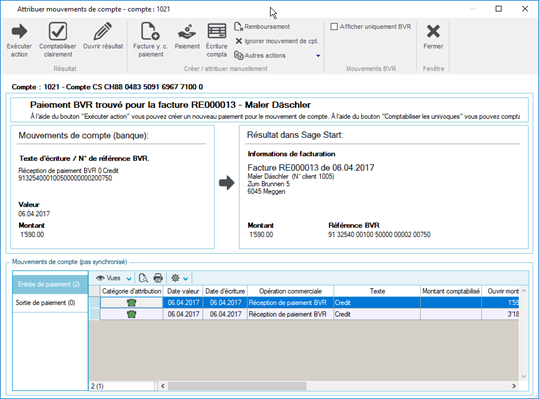Click Facture RE000013 de 06.04.2017 text
Screen dimensions: 539x399
(311, 168)
